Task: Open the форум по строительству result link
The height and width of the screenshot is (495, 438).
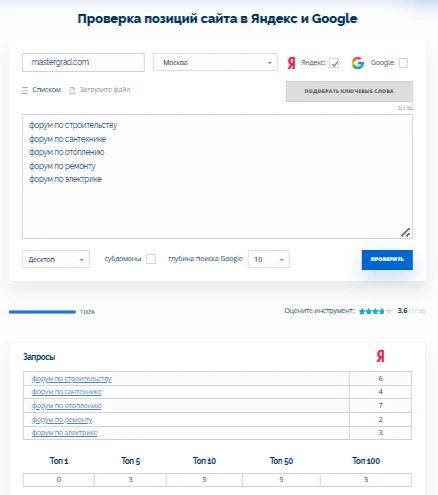Action: click(x=72, y=379)
